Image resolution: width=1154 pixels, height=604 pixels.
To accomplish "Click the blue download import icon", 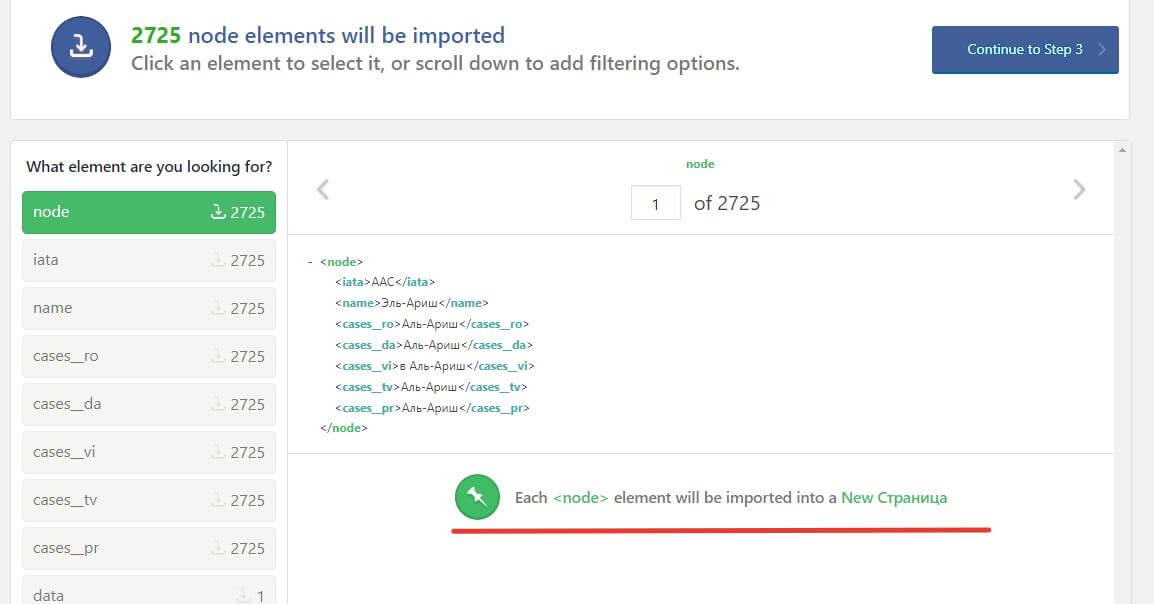I will point(81,47).
